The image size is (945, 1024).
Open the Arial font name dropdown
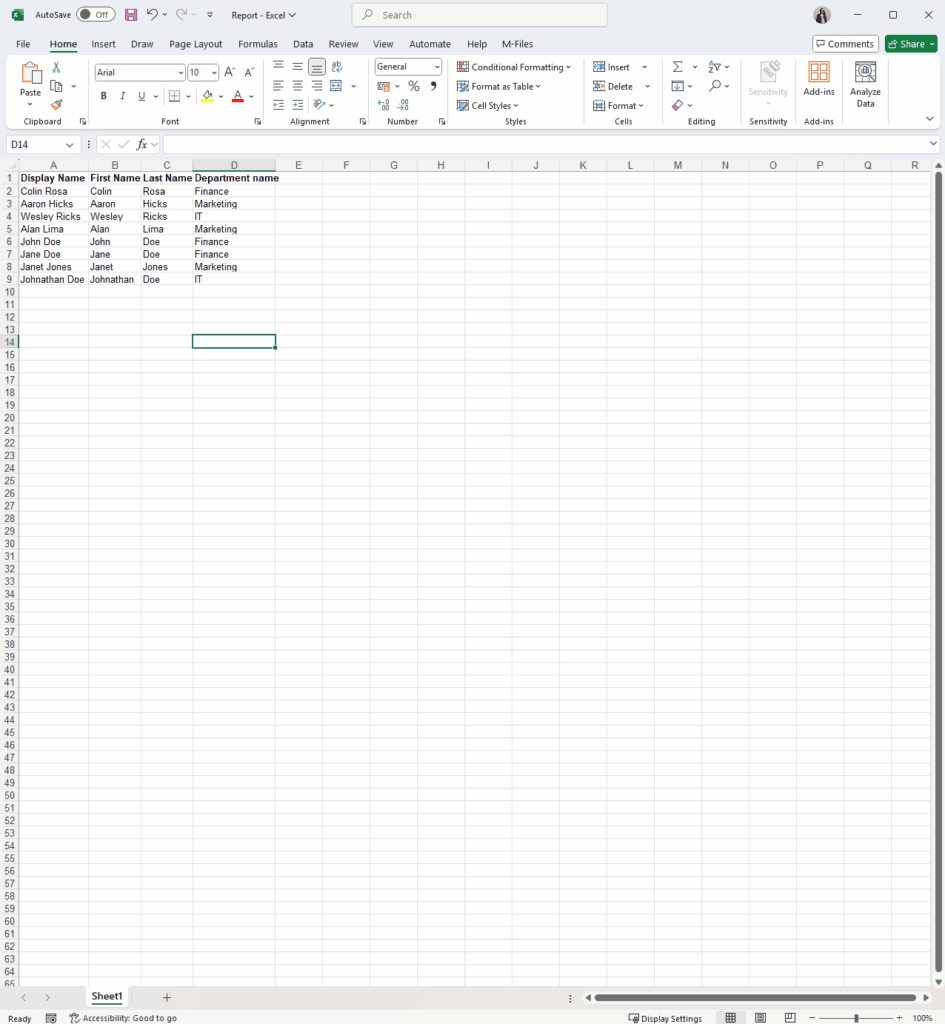(x=180, y=73)
